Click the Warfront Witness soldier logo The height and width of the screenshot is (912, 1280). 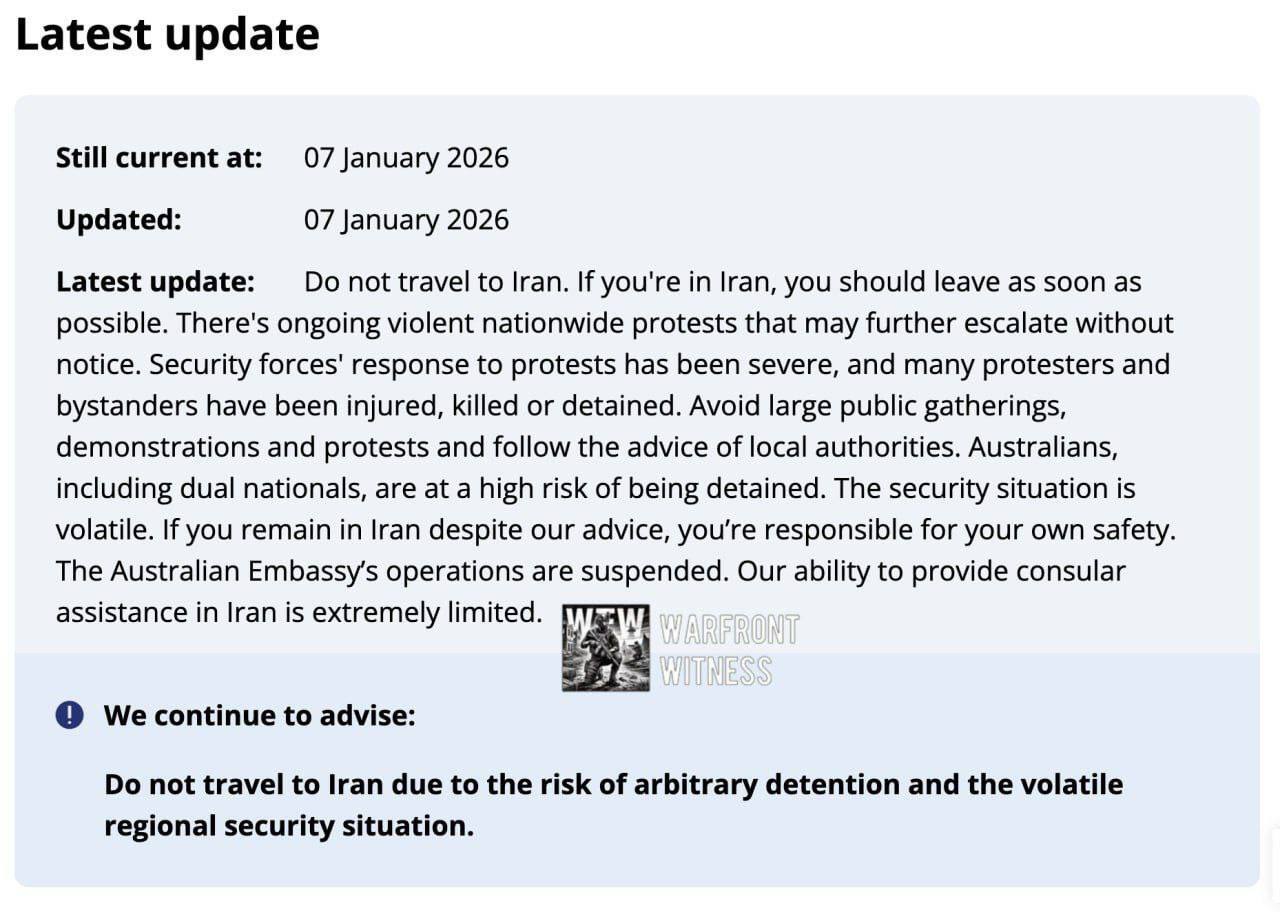tap(605, 648)
